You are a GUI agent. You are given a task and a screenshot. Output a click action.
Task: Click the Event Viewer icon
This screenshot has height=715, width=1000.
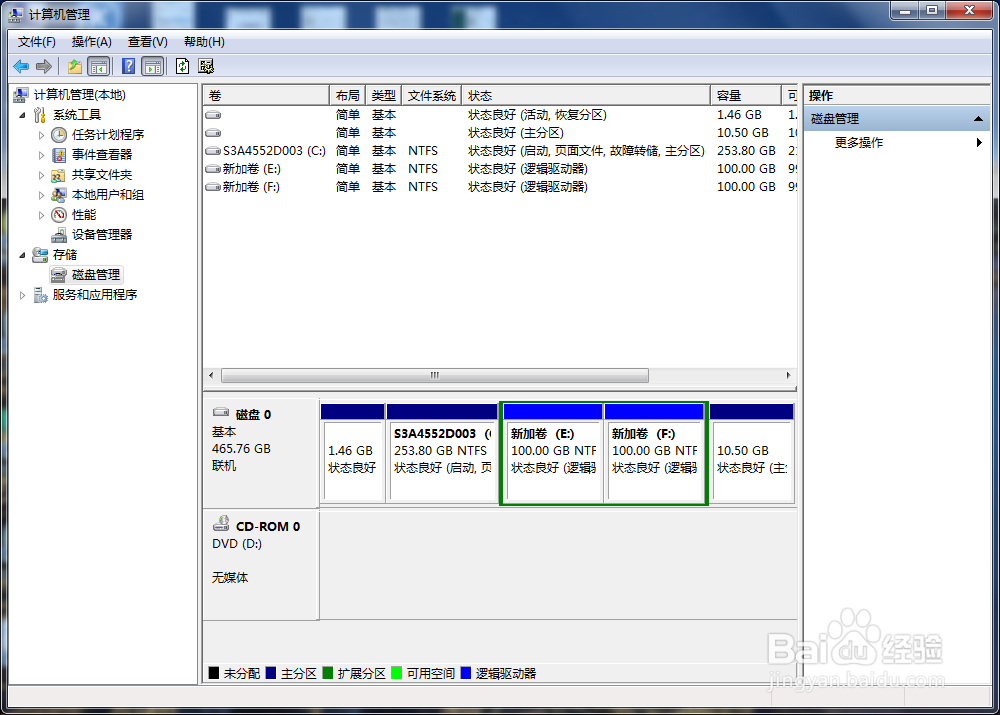click(x=59, y=155)
